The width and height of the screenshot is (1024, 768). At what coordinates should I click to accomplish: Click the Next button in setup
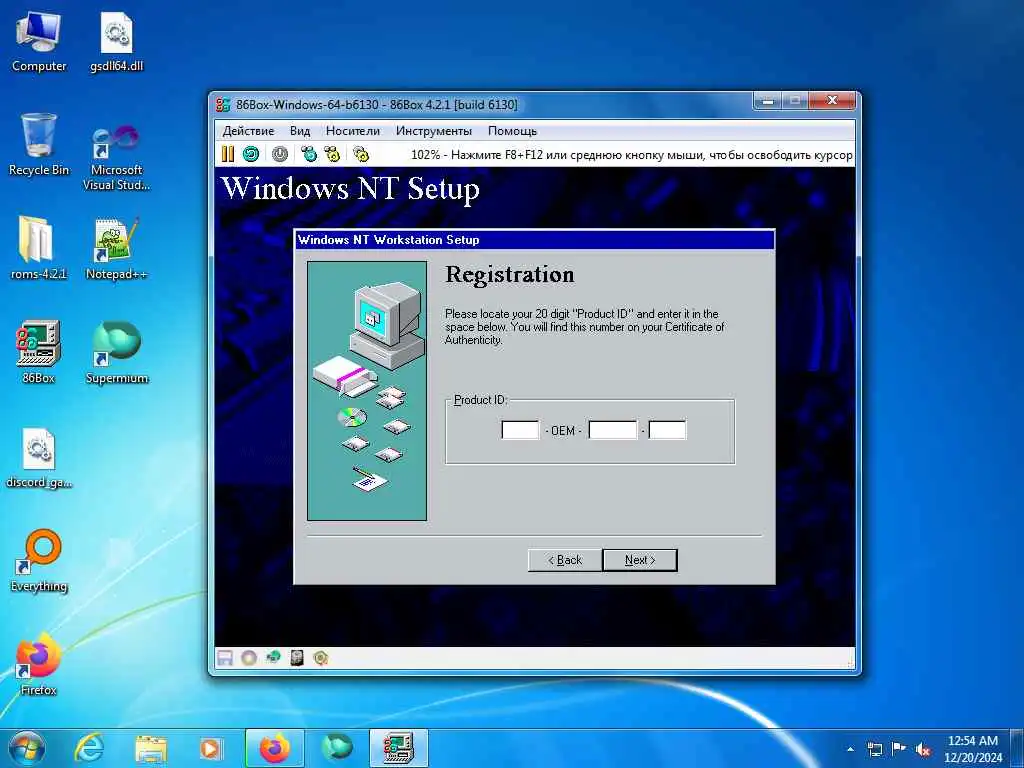[640, 560]
